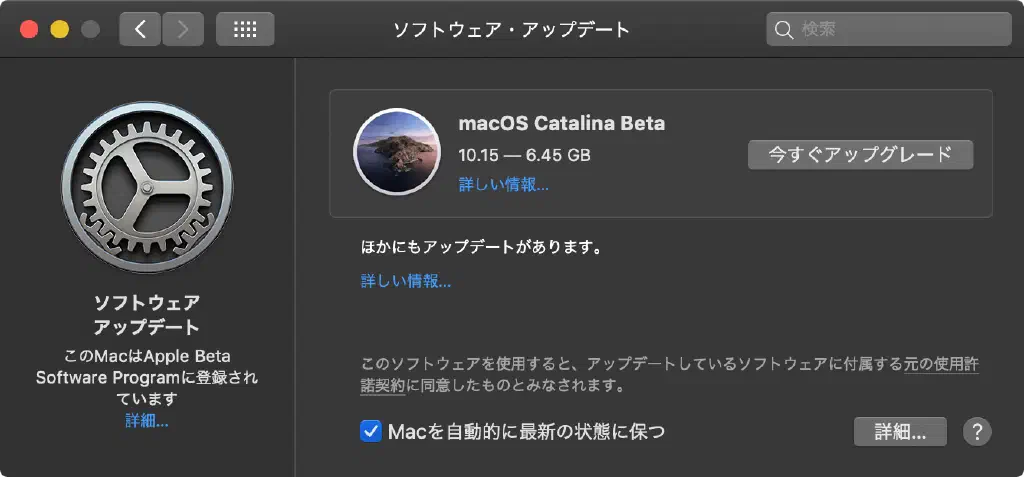This screenshot has width=1024, height=477.
Task: Click the magnifier icon in search field
Action: 784,29
